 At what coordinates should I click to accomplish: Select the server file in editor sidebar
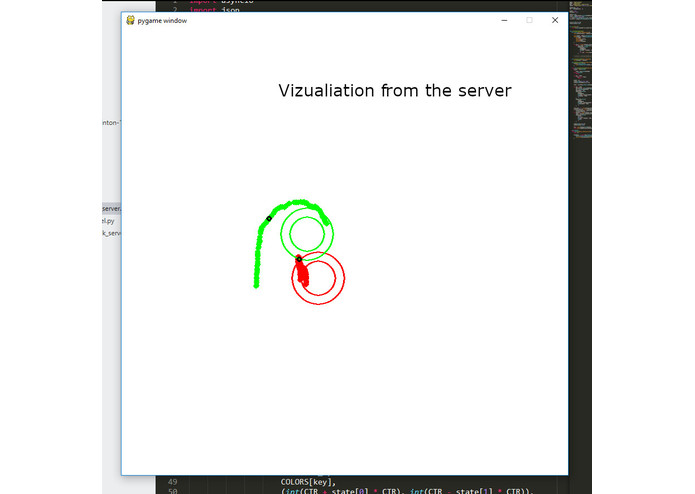click(111, 209)
